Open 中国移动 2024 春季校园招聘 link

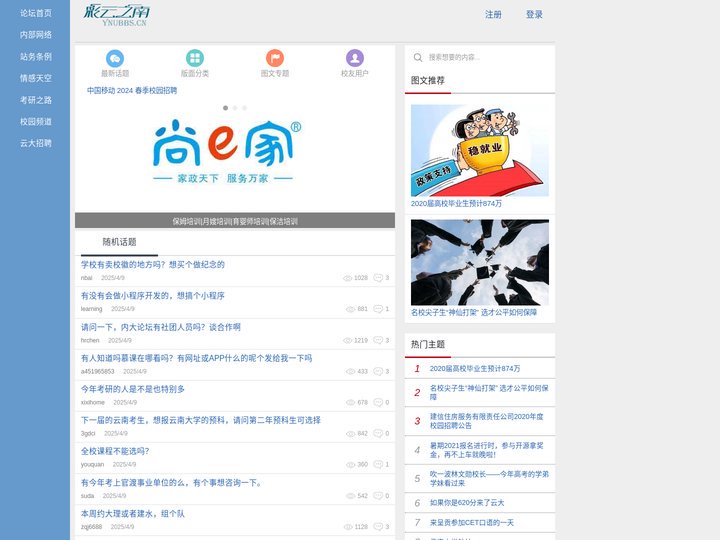click(x=132, y=90)
